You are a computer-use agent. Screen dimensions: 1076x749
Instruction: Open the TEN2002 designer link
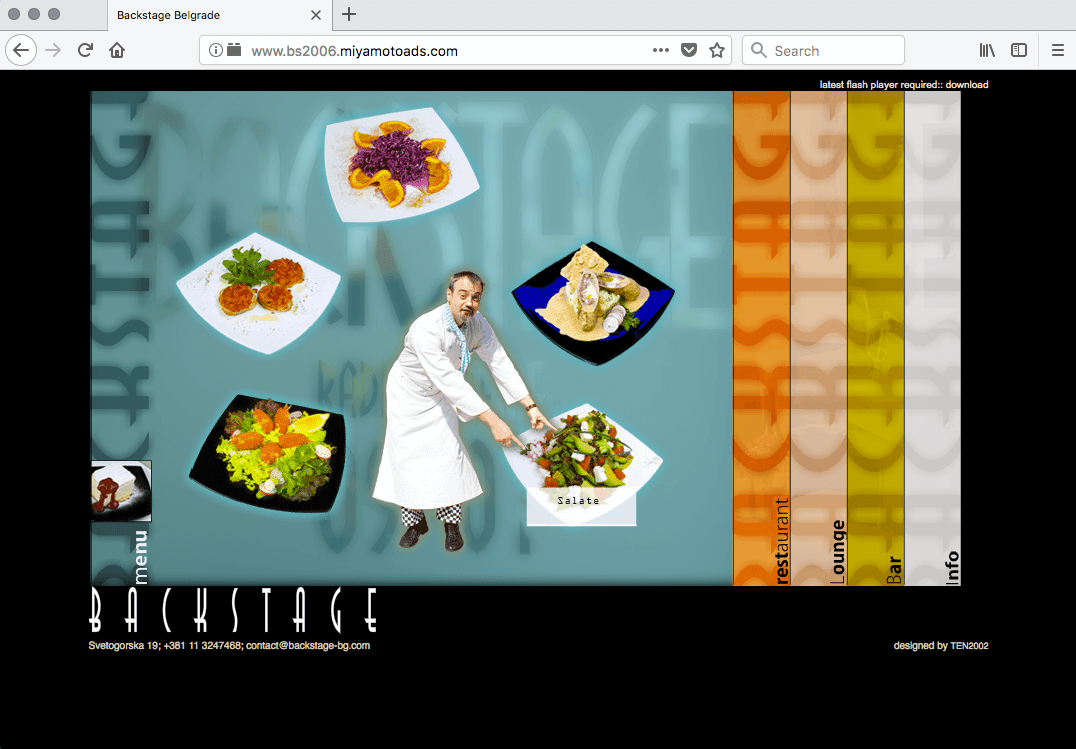click(969, 646)
